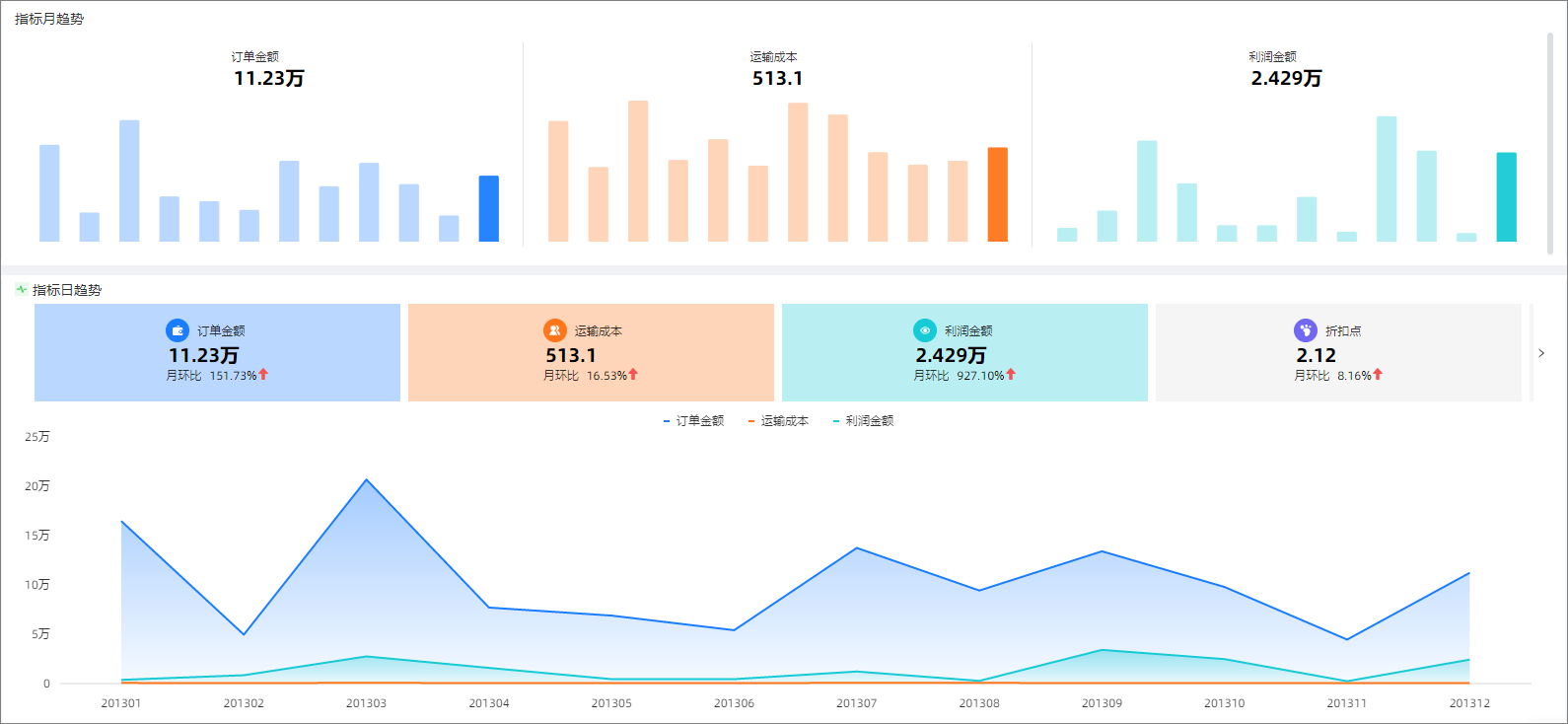Select the 运输成本 indicator card

[591, 352]
